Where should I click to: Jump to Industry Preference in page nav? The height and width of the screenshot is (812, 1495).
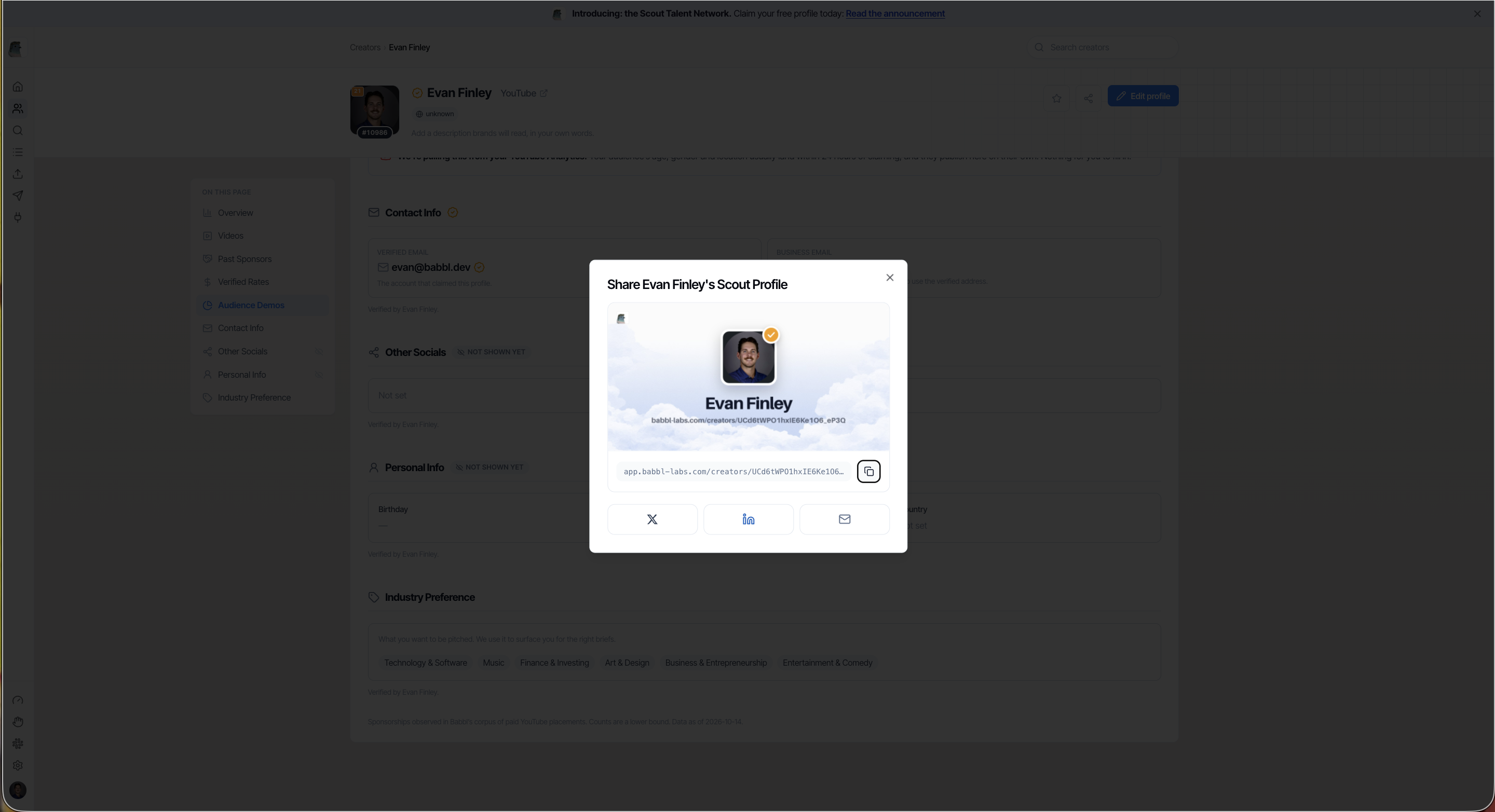point(262,397)
